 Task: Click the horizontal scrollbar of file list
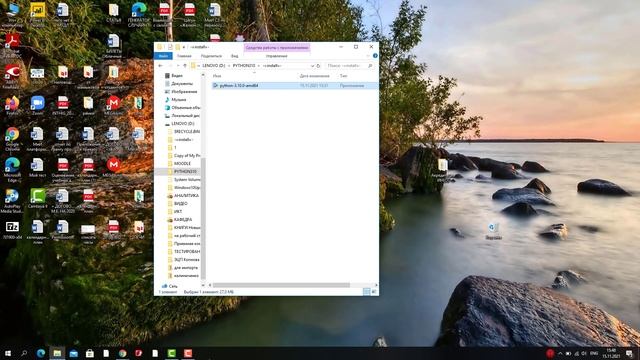(281, 285)
